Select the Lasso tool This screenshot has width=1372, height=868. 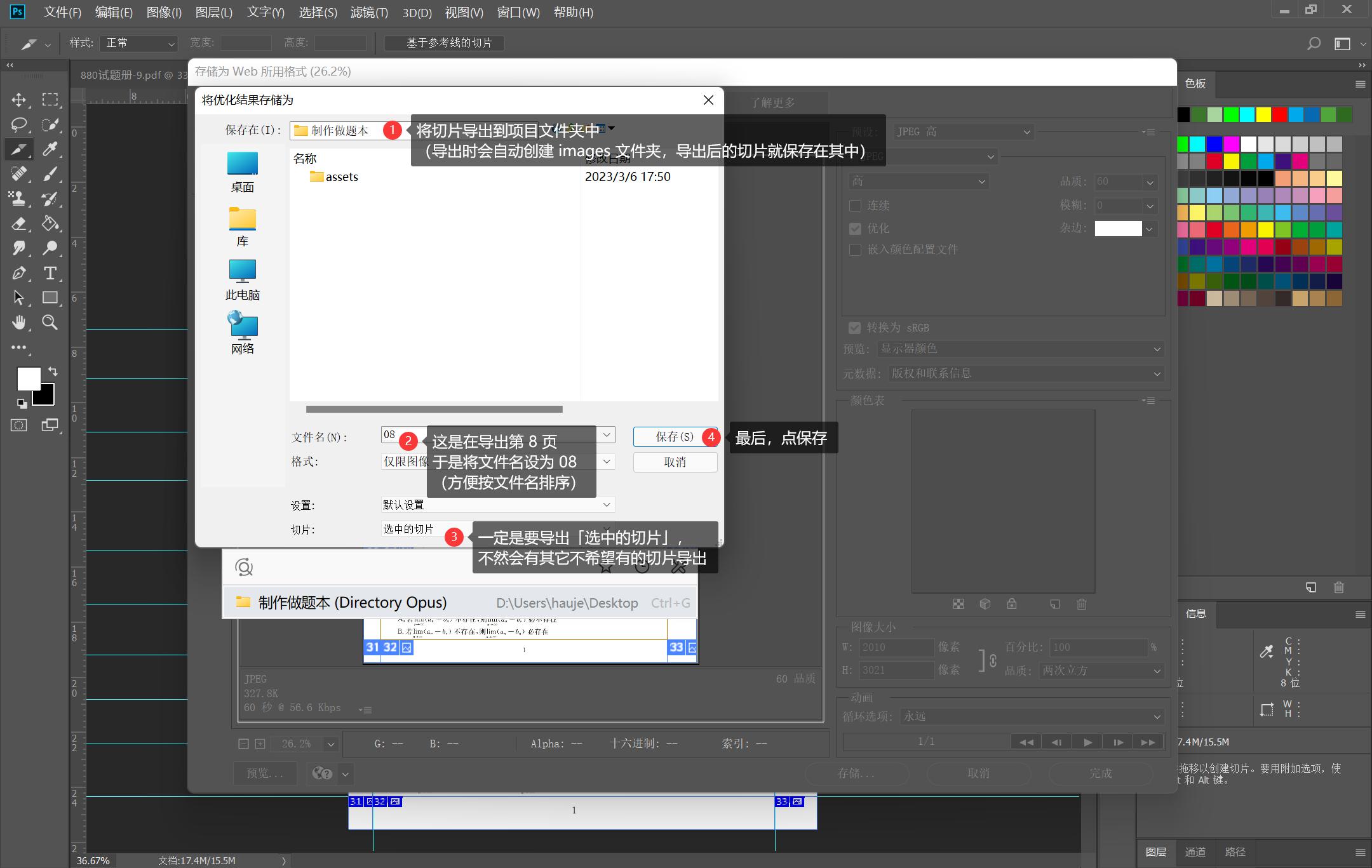point(18,124)
